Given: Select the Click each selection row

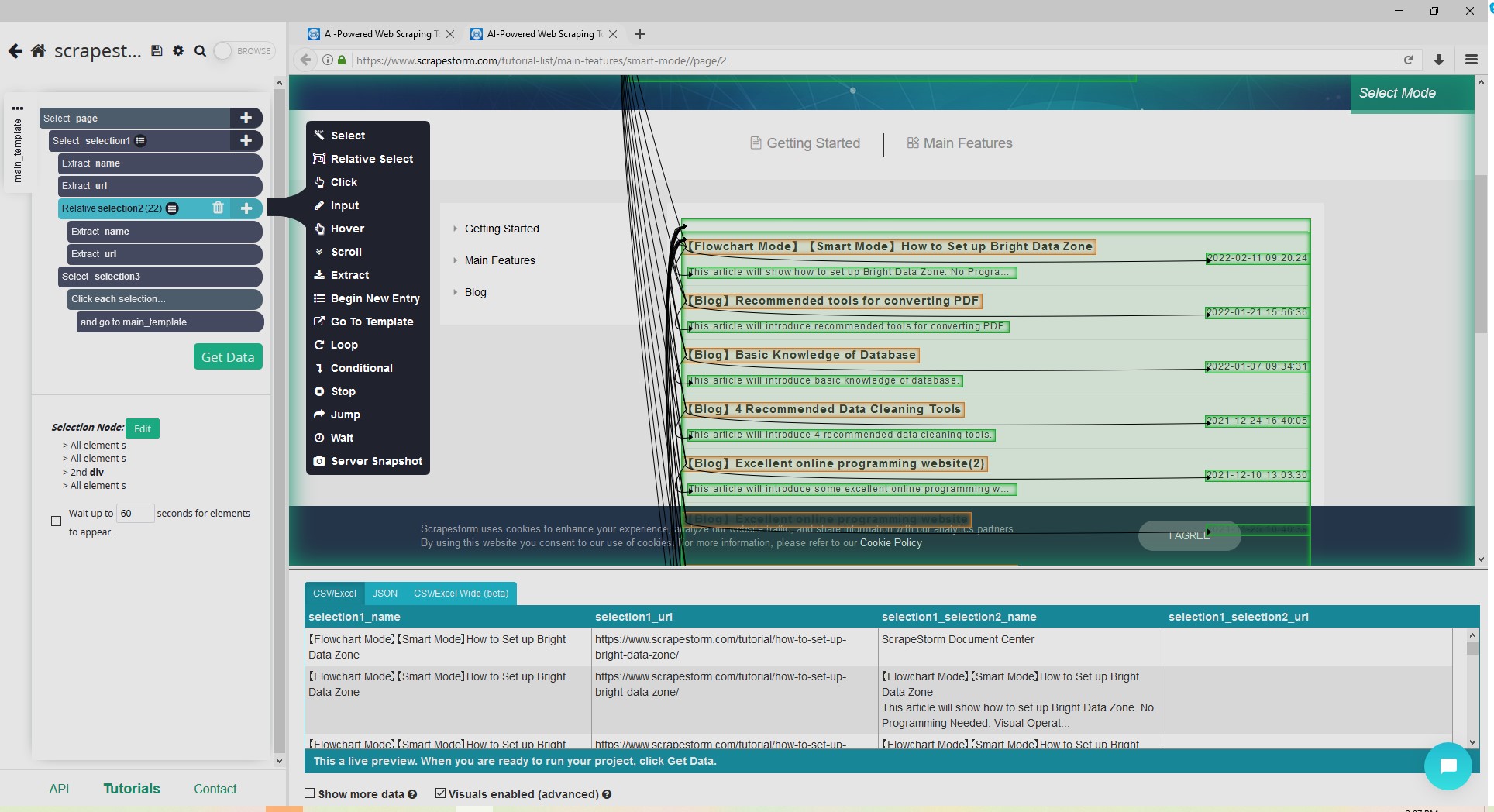Looking at the screenshot, I should 165,299.
